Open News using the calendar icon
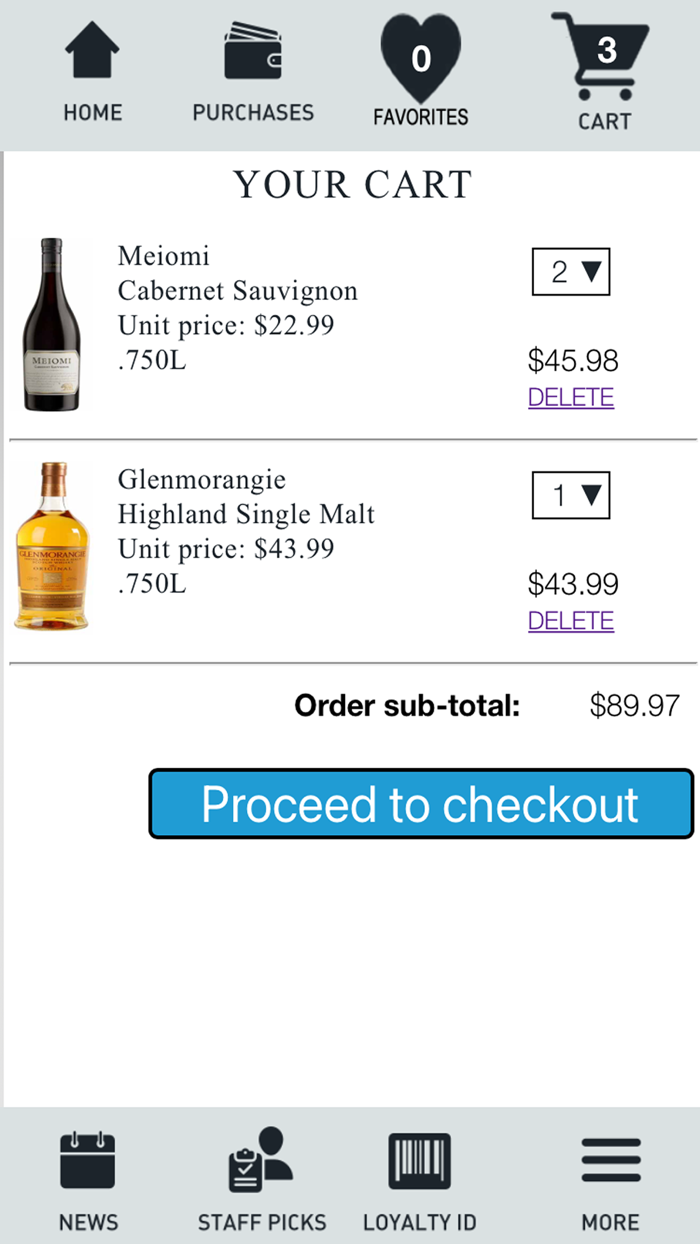Viewport: 700px width, 1244px height. [88, 1162]
